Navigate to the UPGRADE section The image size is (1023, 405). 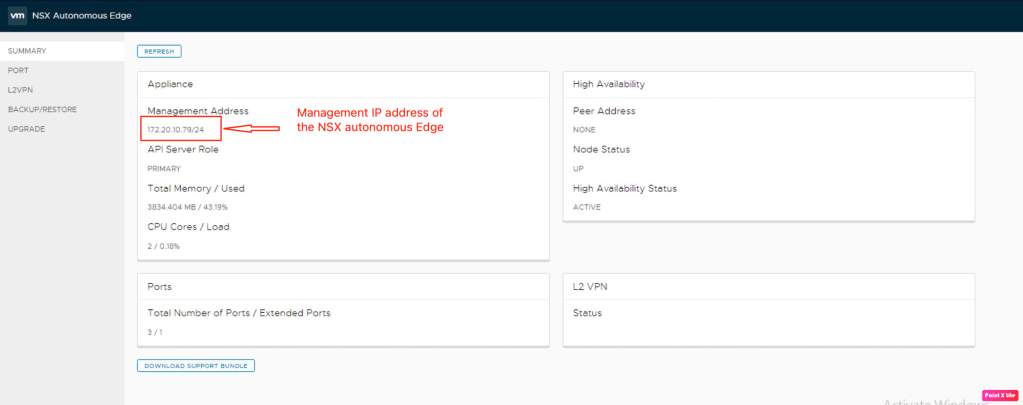coord(26,129)
